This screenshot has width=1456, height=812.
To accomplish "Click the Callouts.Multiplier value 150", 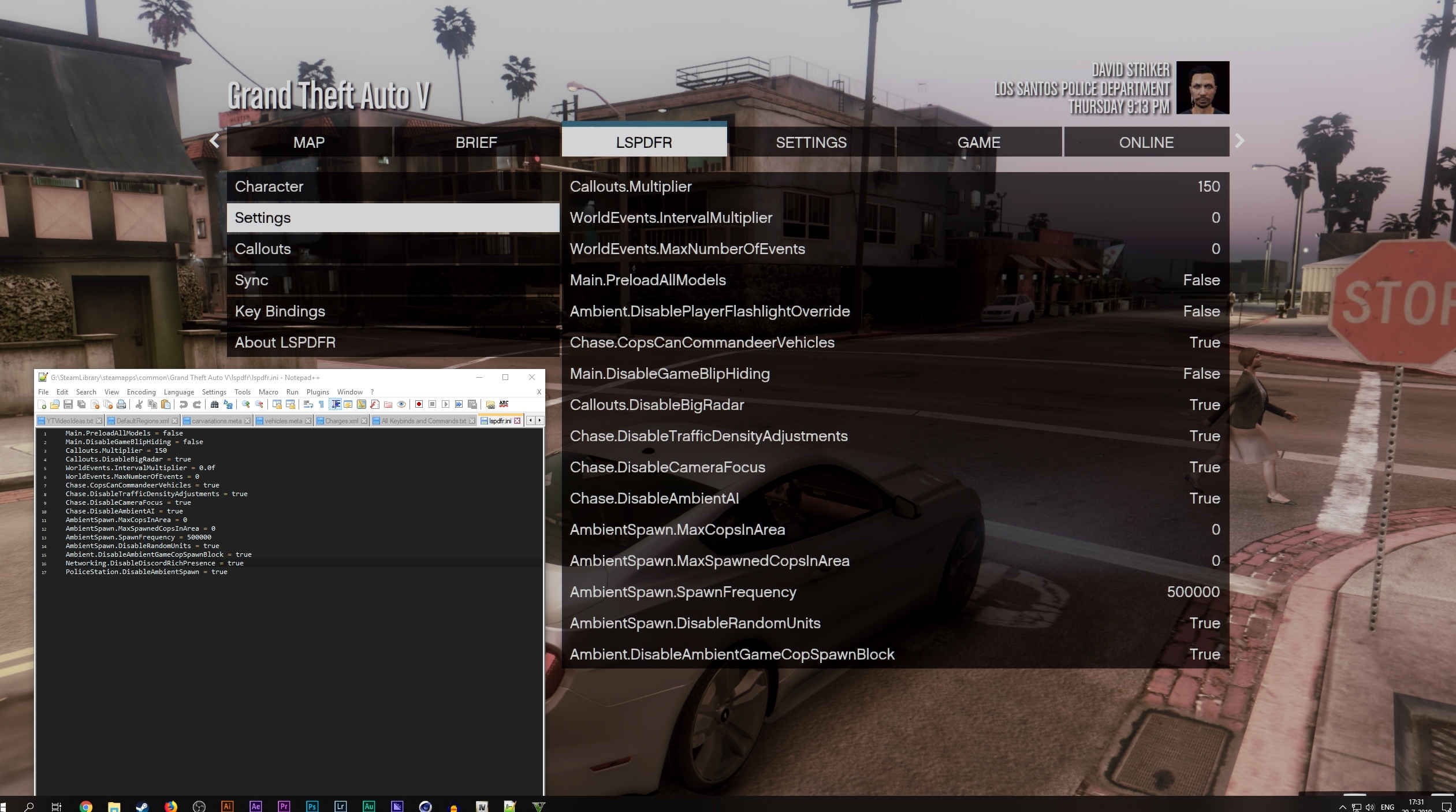I will [1208, 187].
